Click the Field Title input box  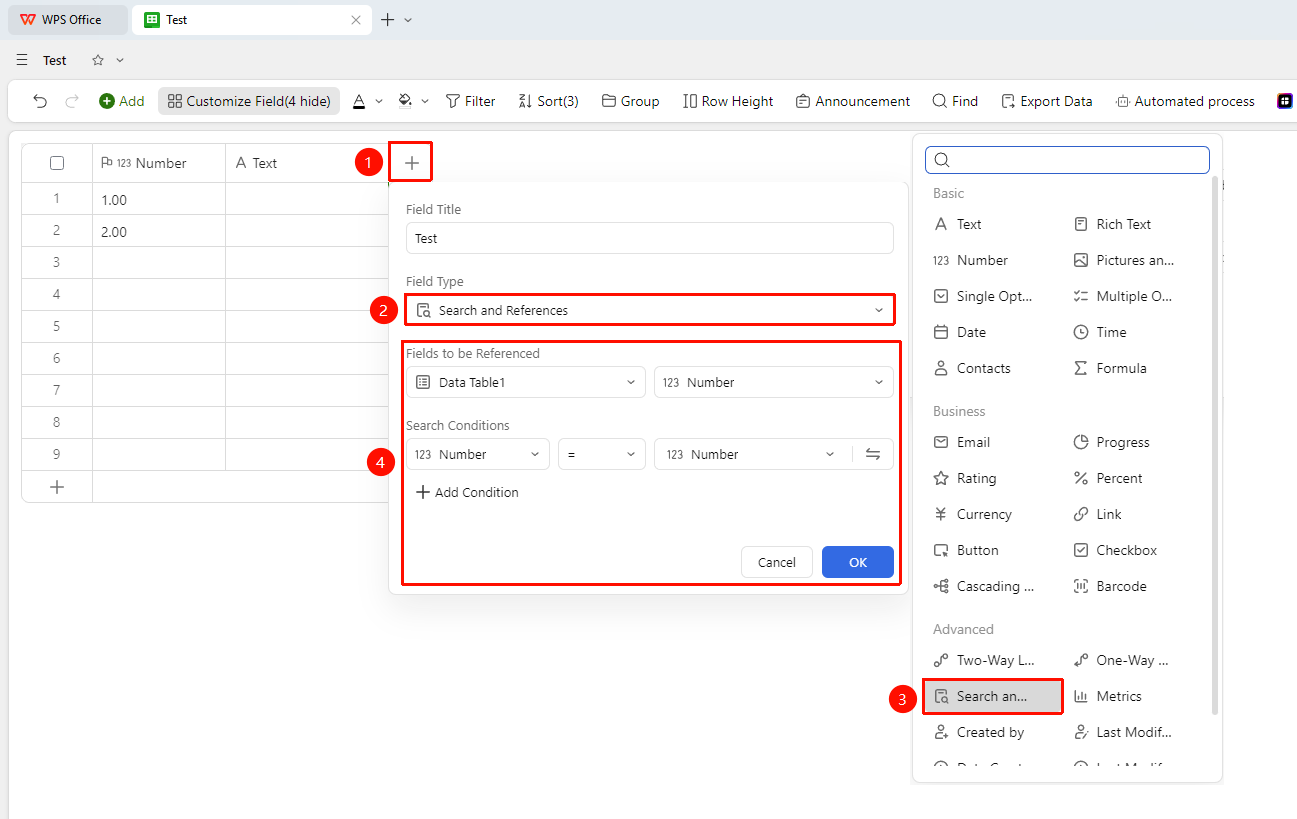click(x=650, y=238)
